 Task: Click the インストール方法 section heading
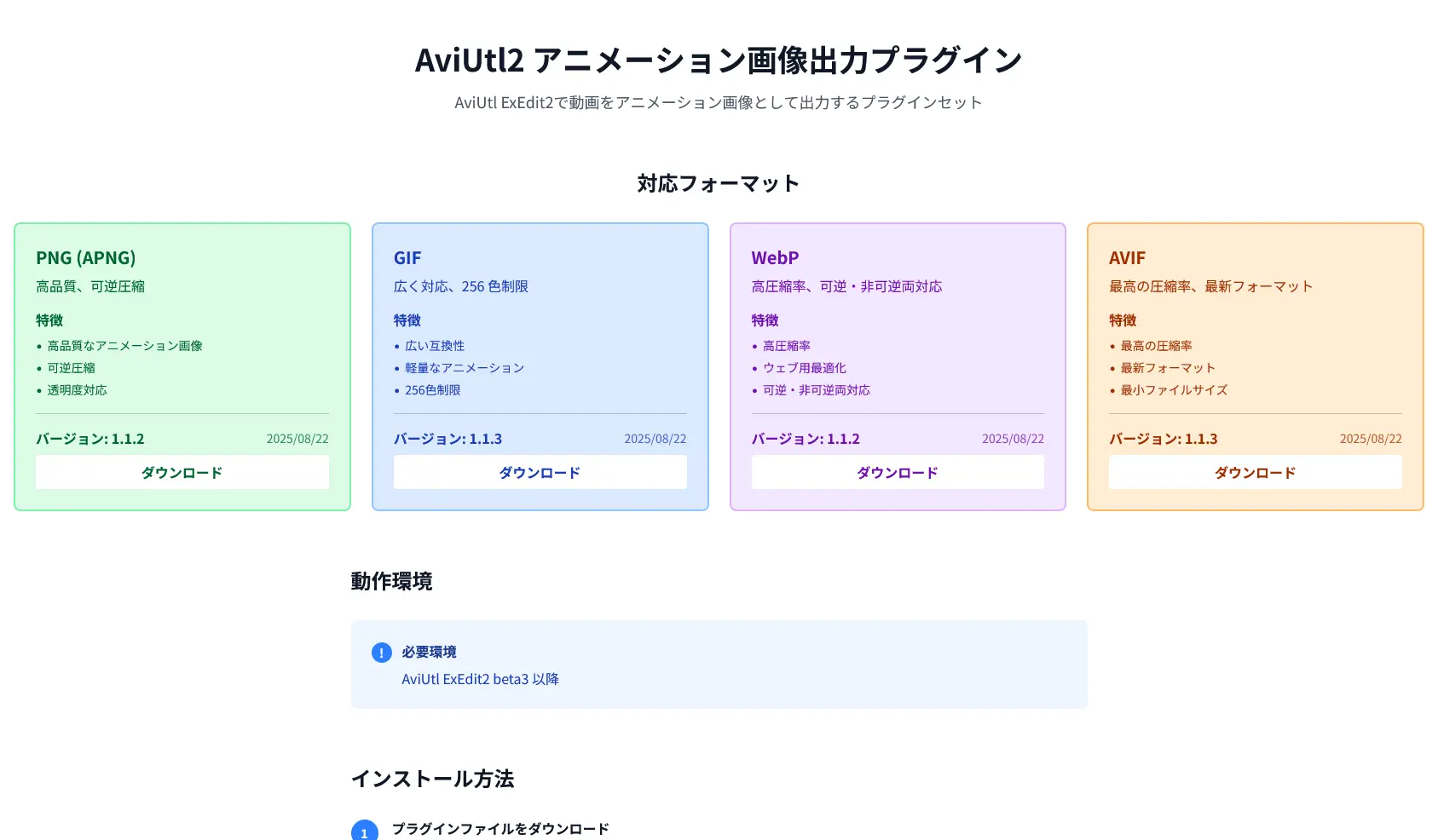tap(432, 779)
